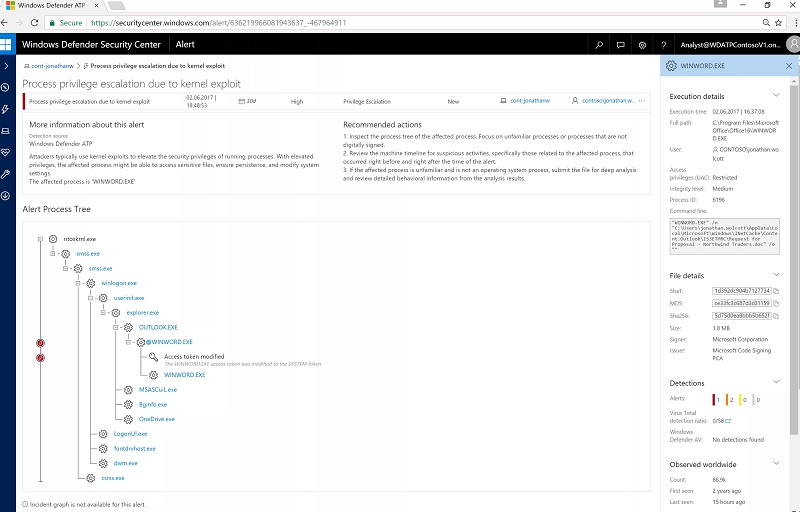Screen dimensions: 800x512
Task: Collapse the Execution details section
Action: coord(776,95)
